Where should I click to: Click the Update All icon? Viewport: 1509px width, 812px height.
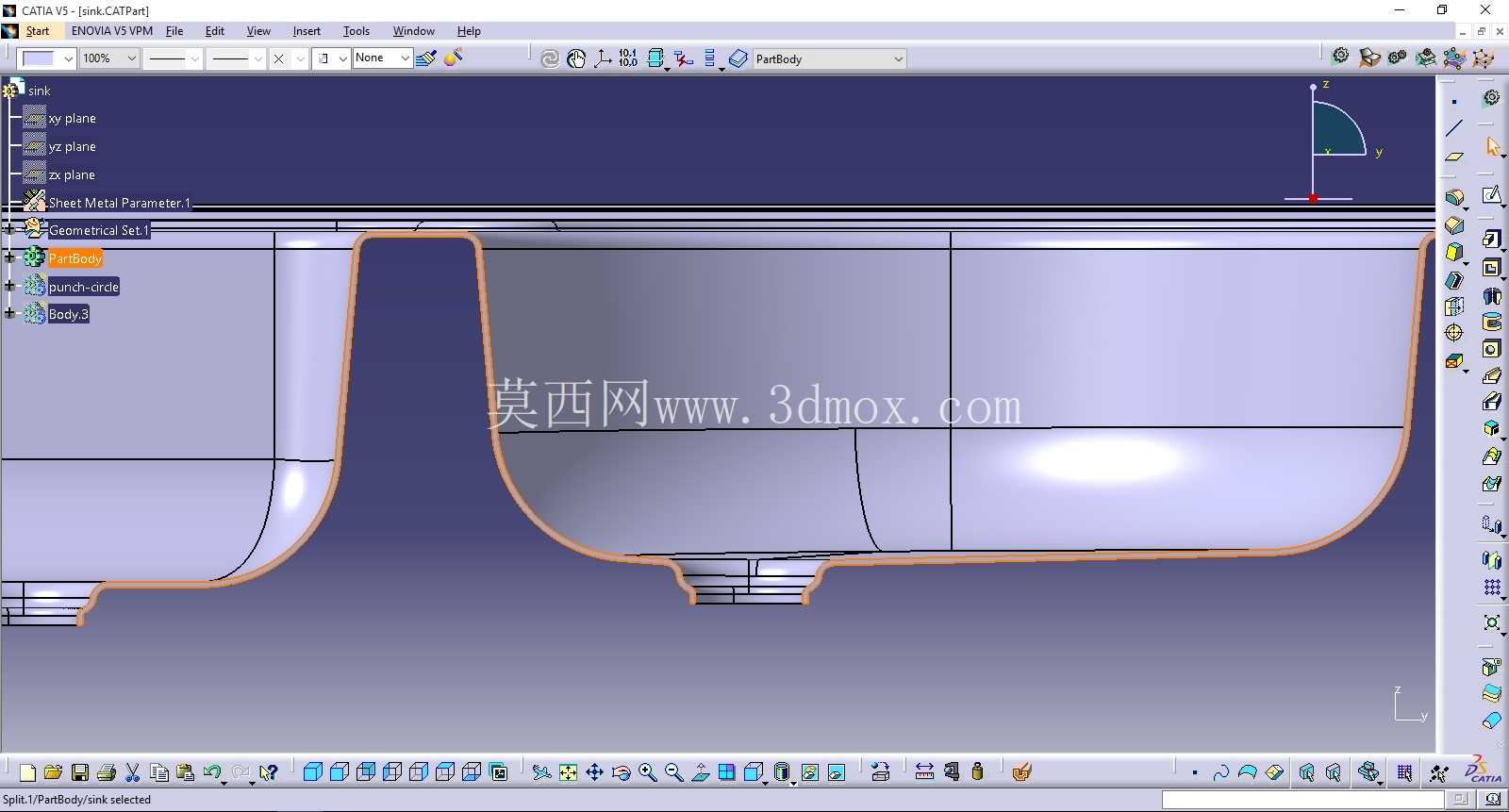click(550, 58)
